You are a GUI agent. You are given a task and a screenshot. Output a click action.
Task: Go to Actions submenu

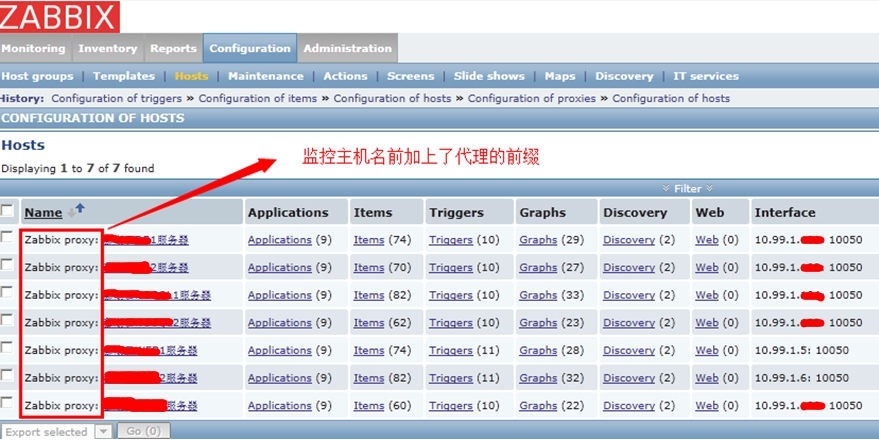tap(345, 76)
